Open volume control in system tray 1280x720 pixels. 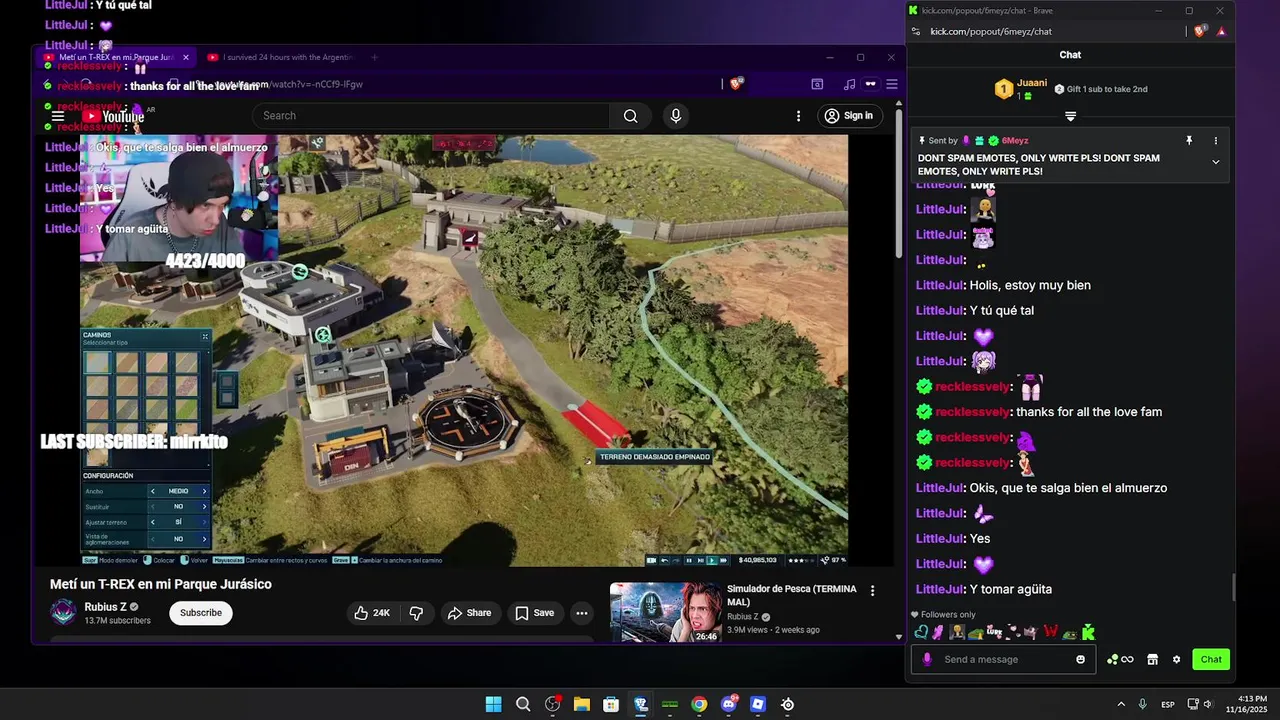[1208, 705]
